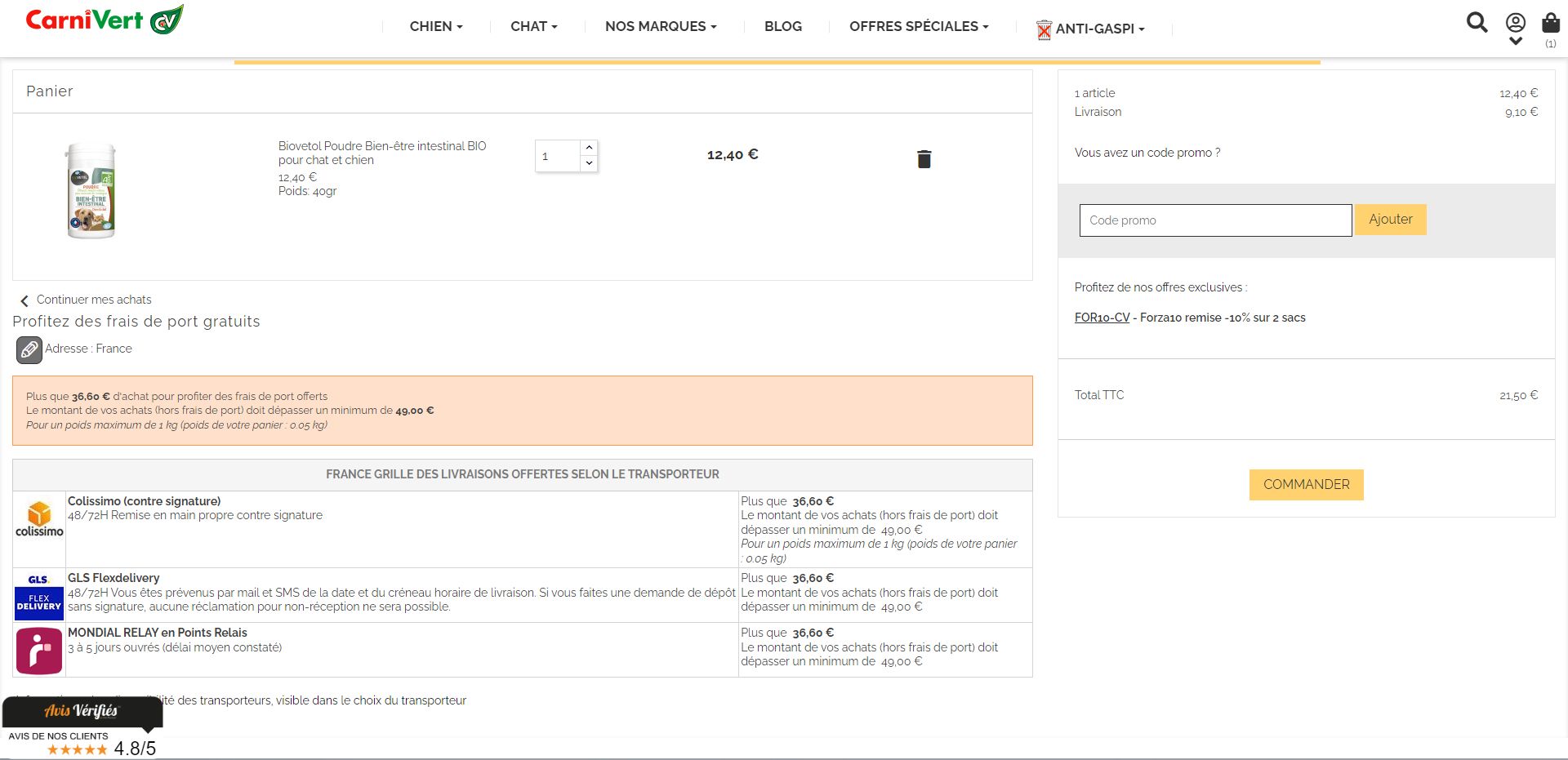1568x760 pixels.
Task: Go to CarniVert homepage logo
Action: pos(105,20)
